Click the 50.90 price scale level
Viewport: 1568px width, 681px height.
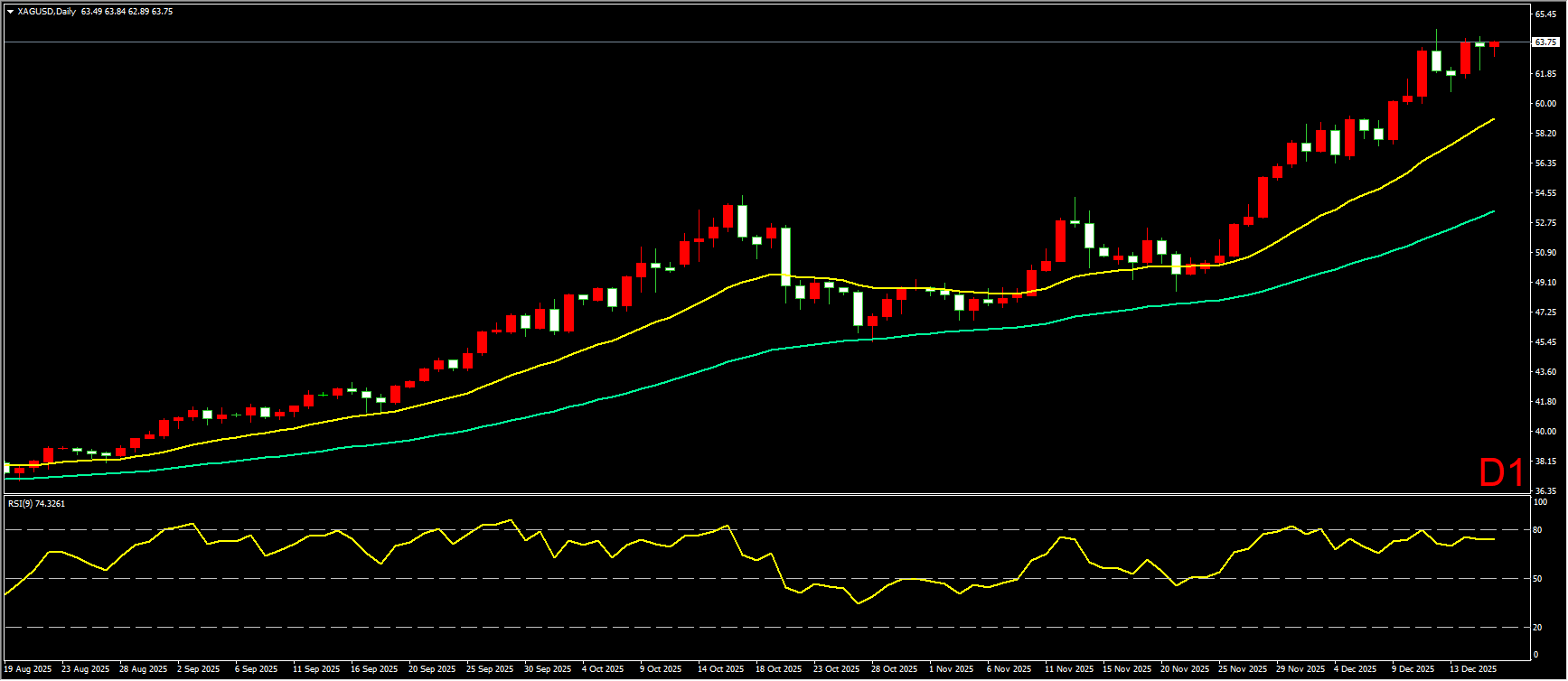(1545, 253)
